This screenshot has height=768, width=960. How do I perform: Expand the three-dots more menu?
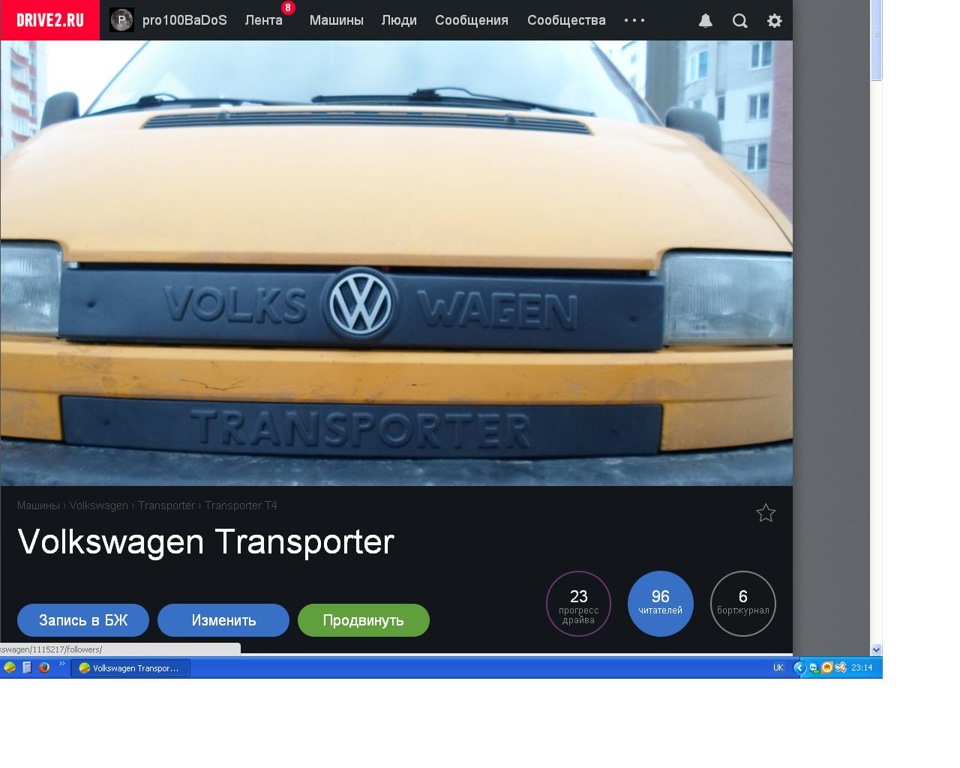(634, 20)
